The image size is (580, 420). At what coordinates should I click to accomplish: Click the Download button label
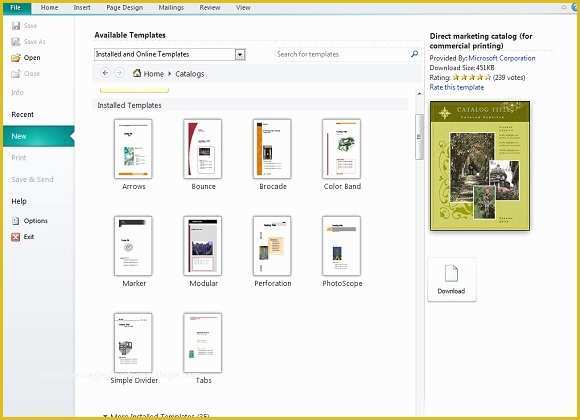tap(451, 291)
